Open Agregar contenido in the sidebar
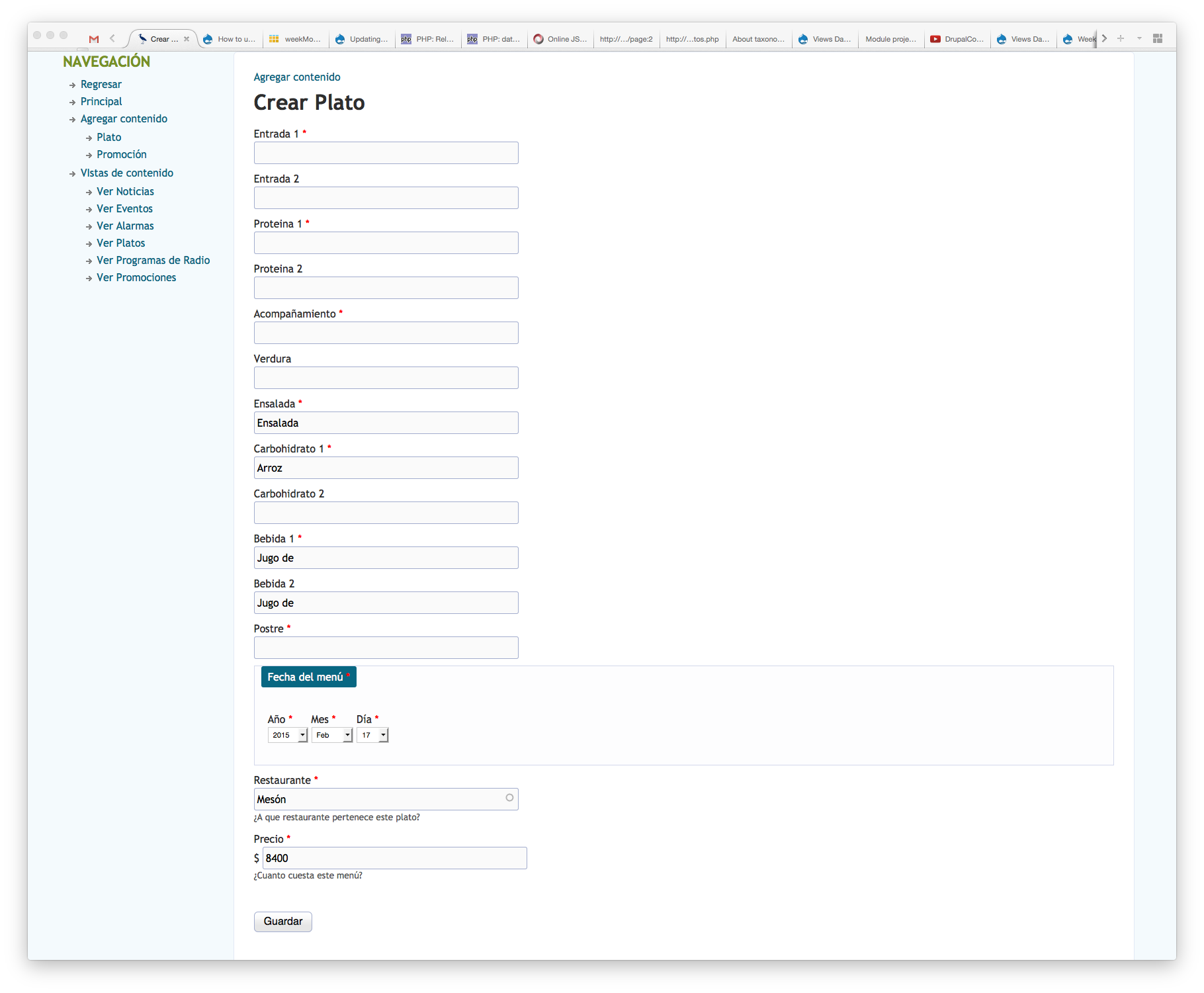The image size is (1204, 993). click(124, 118)
